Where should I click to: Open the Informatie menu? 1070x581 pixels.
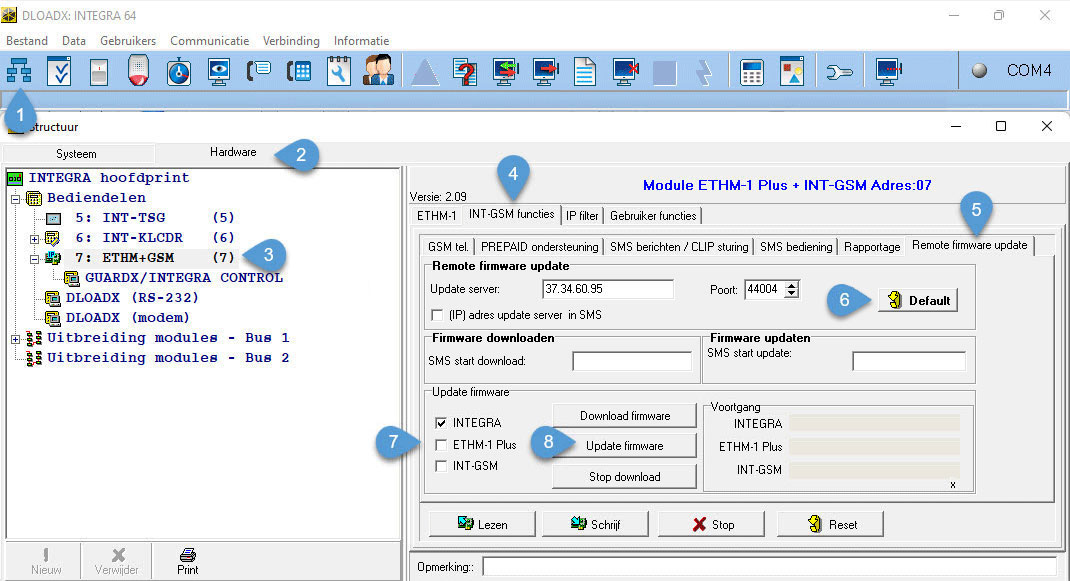pyautogui.click(x=361, y=41)
